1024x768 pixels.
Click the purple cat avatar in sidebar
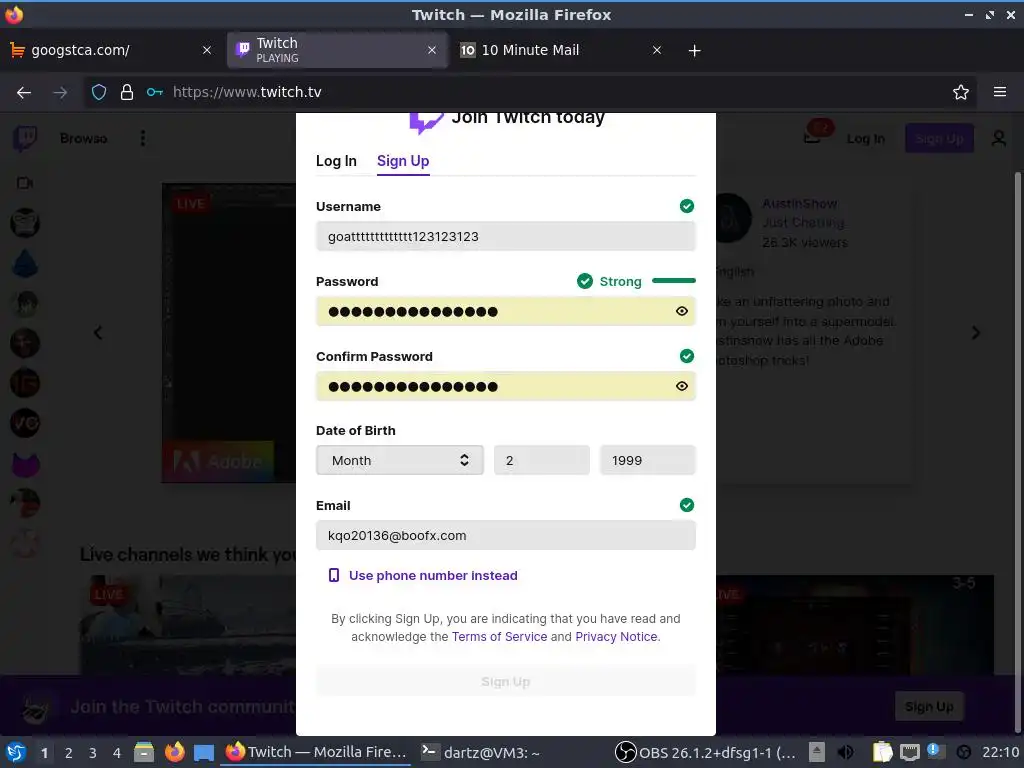(25, 464)
